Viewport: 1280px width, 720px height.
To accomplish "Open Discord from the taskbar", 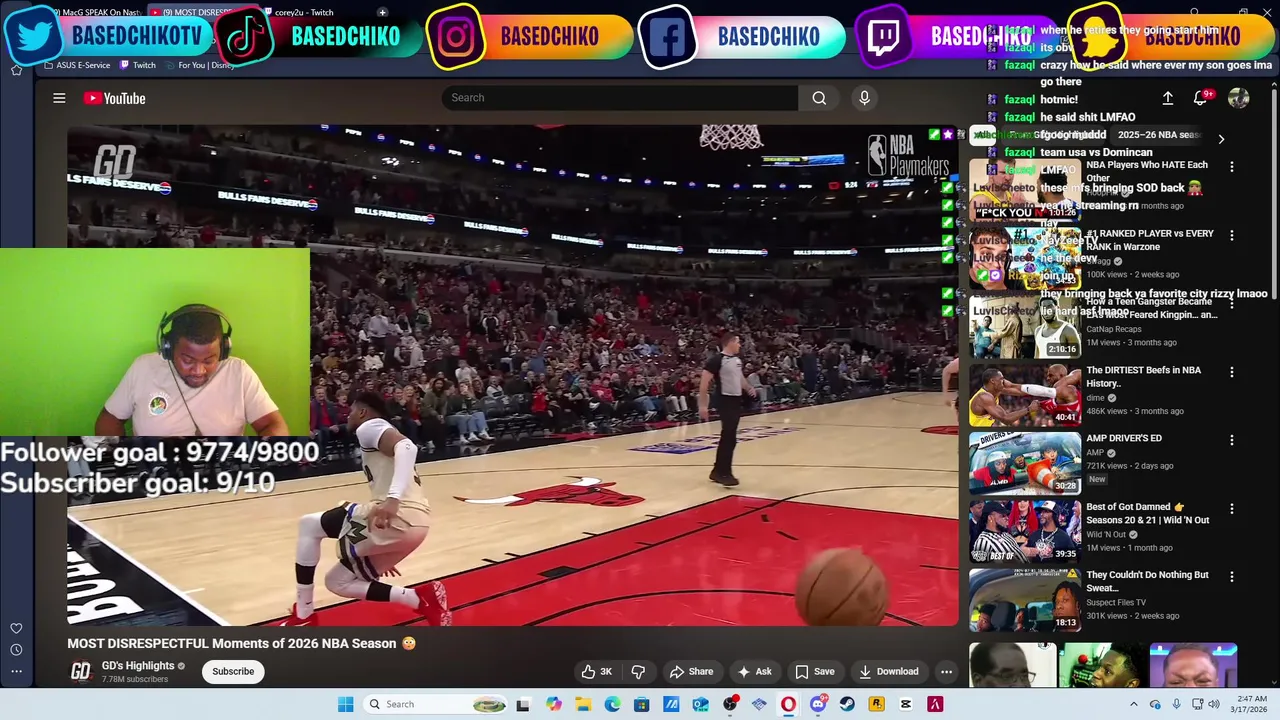I will [818, 704].
